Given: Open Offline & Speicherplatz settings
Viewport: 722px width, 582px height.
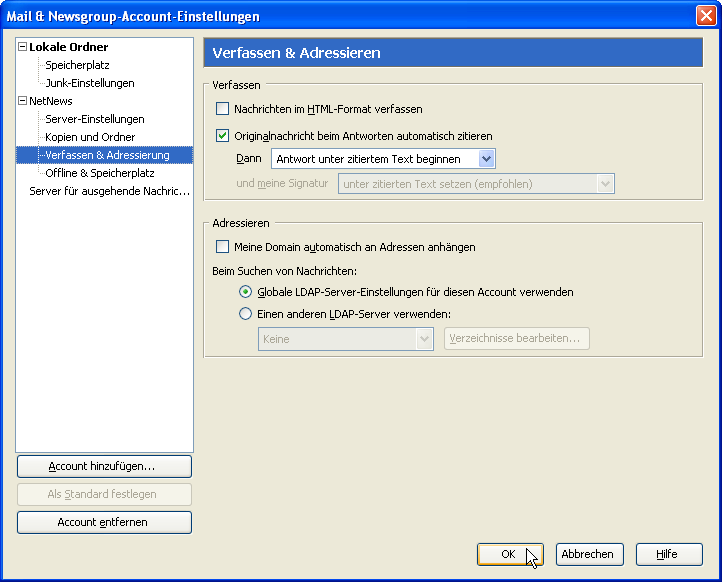Looking at the screenshot, I should [99, 173].
